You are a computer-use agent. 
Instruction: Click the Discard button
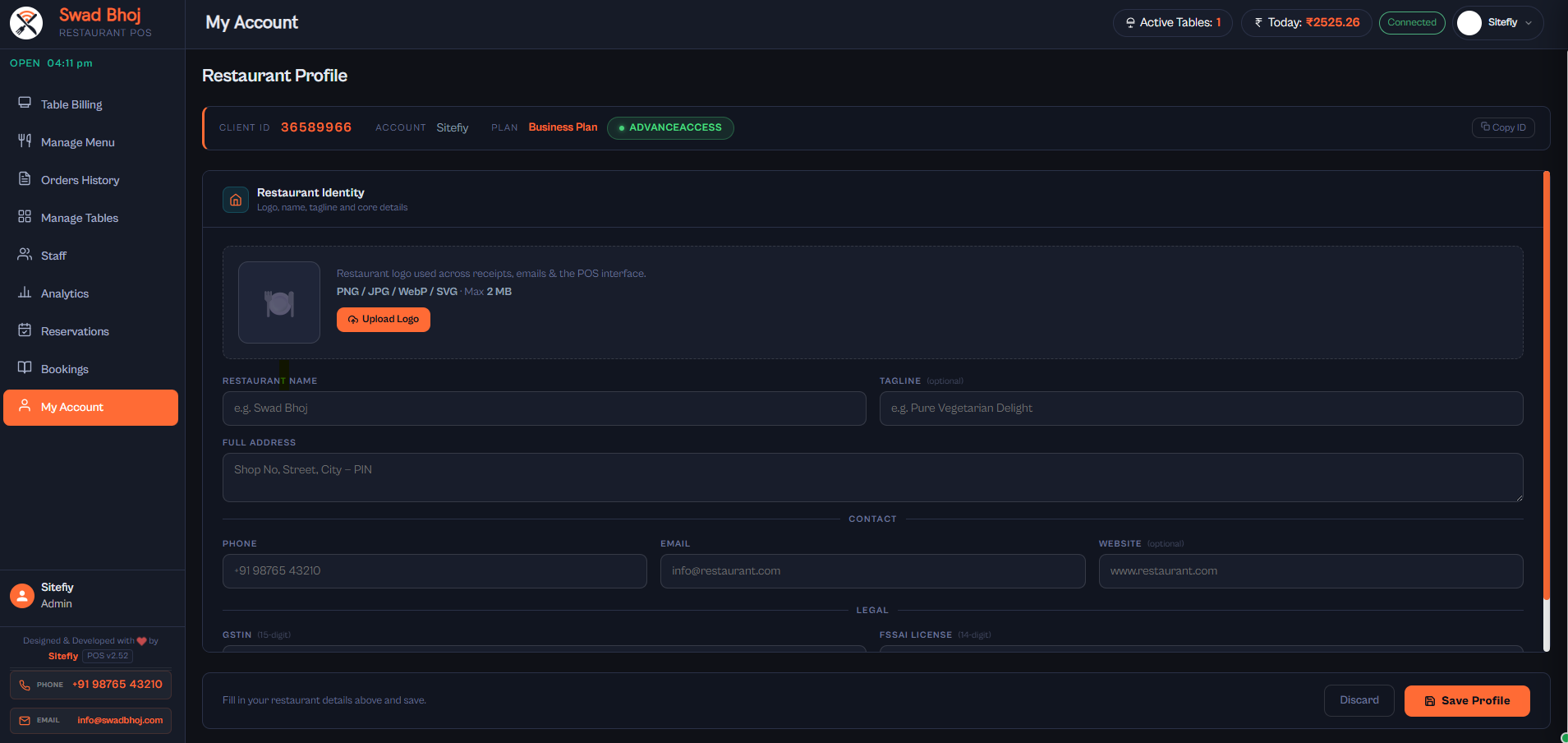click(x=1359, y=700)
